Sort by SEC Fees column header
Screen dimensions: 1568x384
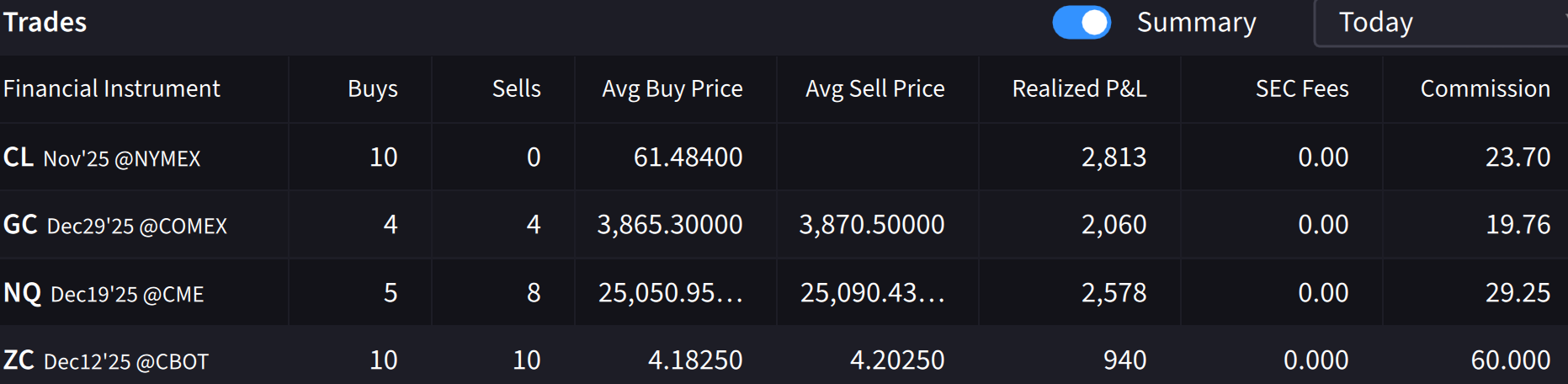[1301, 88]
